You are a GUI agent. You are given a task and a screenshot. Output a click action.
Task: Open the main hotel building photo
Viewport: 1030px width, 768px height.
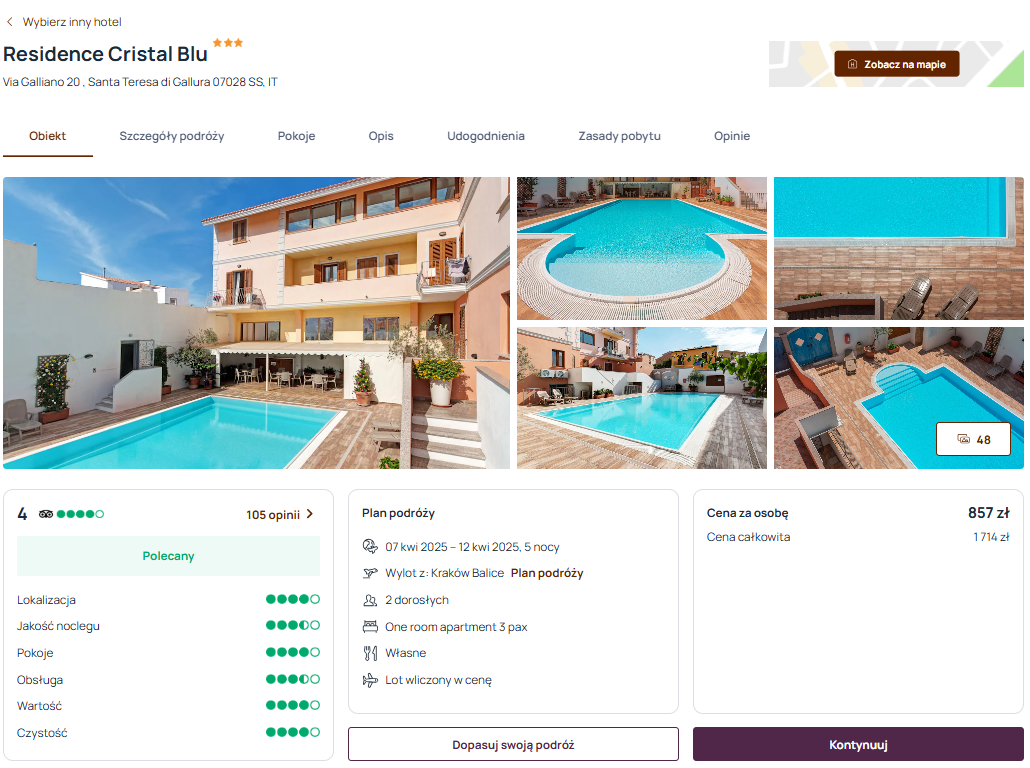click(x=256, y=323)
